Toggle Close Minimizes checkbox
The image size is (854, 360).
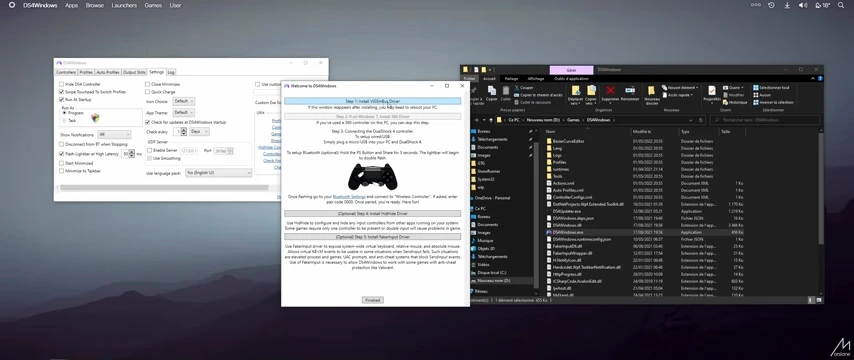click(148, 84)
